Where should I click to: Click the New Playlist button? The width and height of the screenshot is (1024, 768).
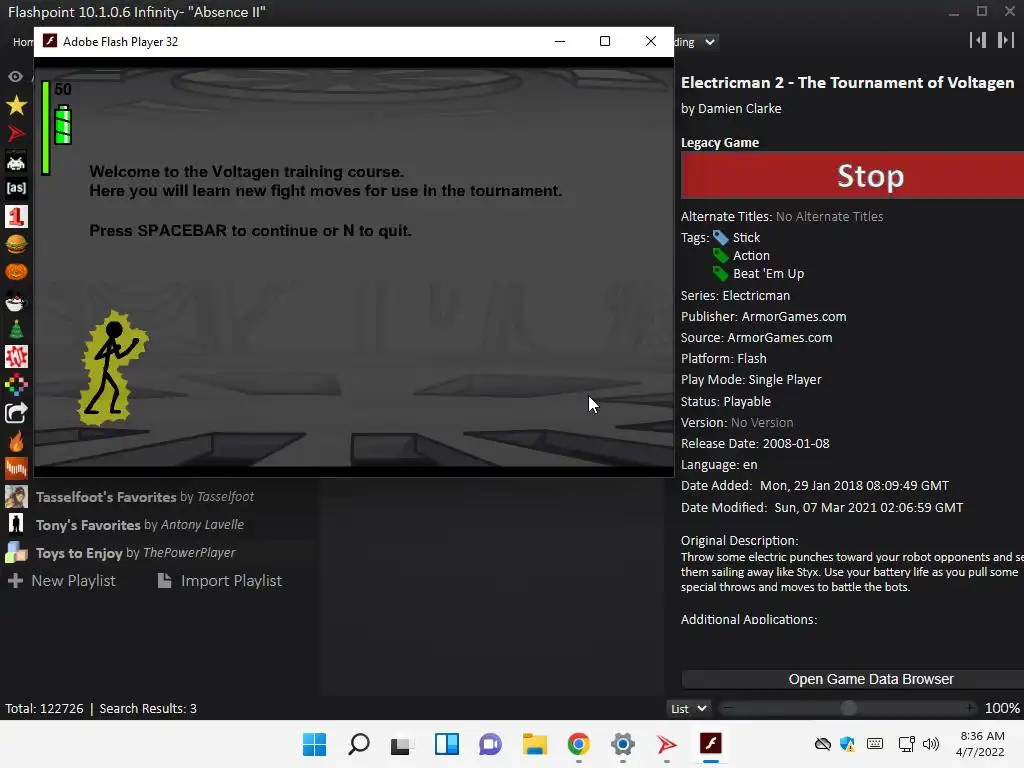(x=61, y=581)
